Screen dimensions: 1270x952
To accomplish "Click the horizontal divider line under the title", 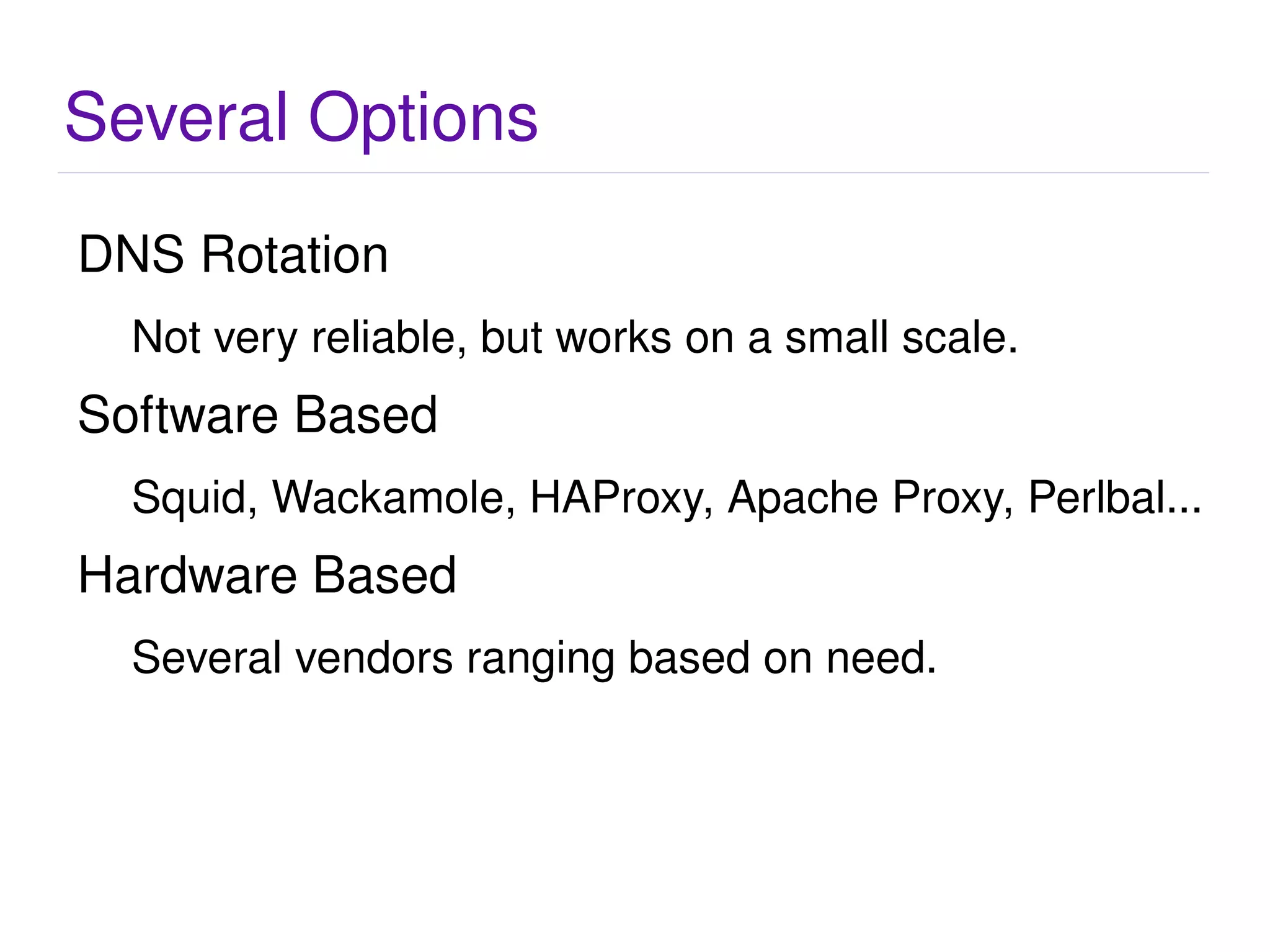I will [x=633, y=173].
